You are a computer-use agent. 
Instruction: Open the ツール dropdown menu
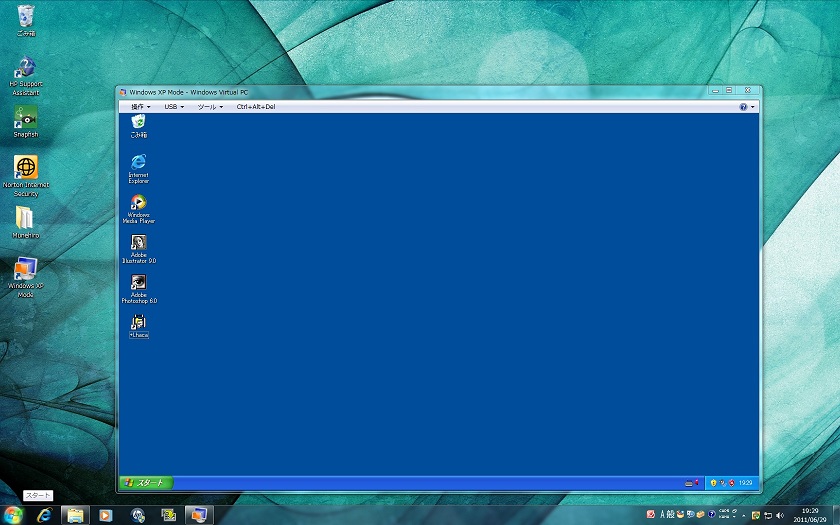[x=210, y=107]
